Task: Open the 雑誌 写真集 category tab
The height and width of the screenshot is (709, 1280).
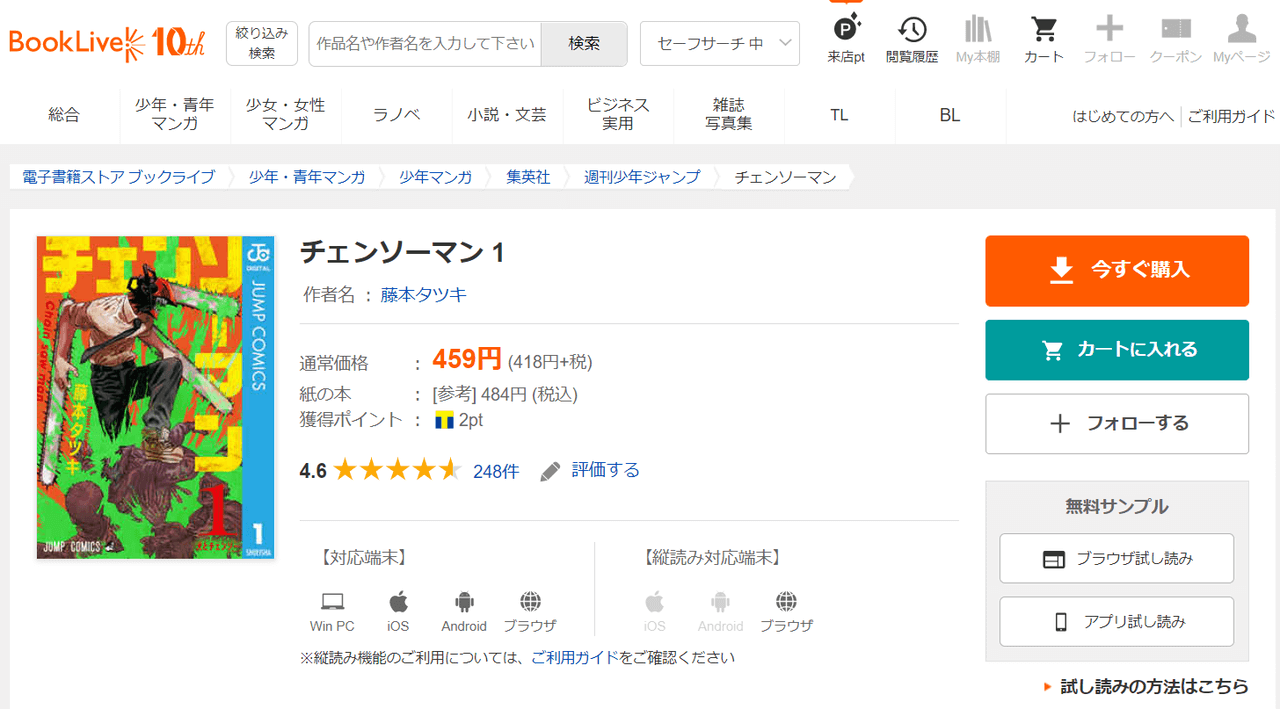Action: (729, 115)
